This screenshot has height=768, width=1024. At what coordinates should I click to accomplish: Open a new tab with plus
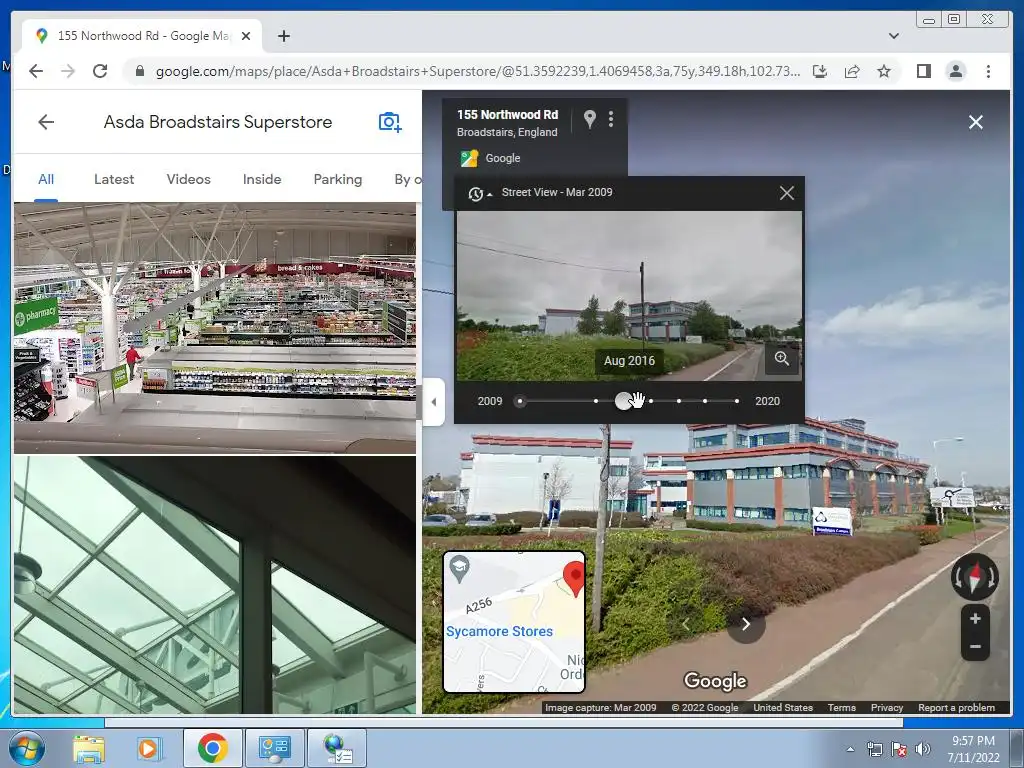283,36
